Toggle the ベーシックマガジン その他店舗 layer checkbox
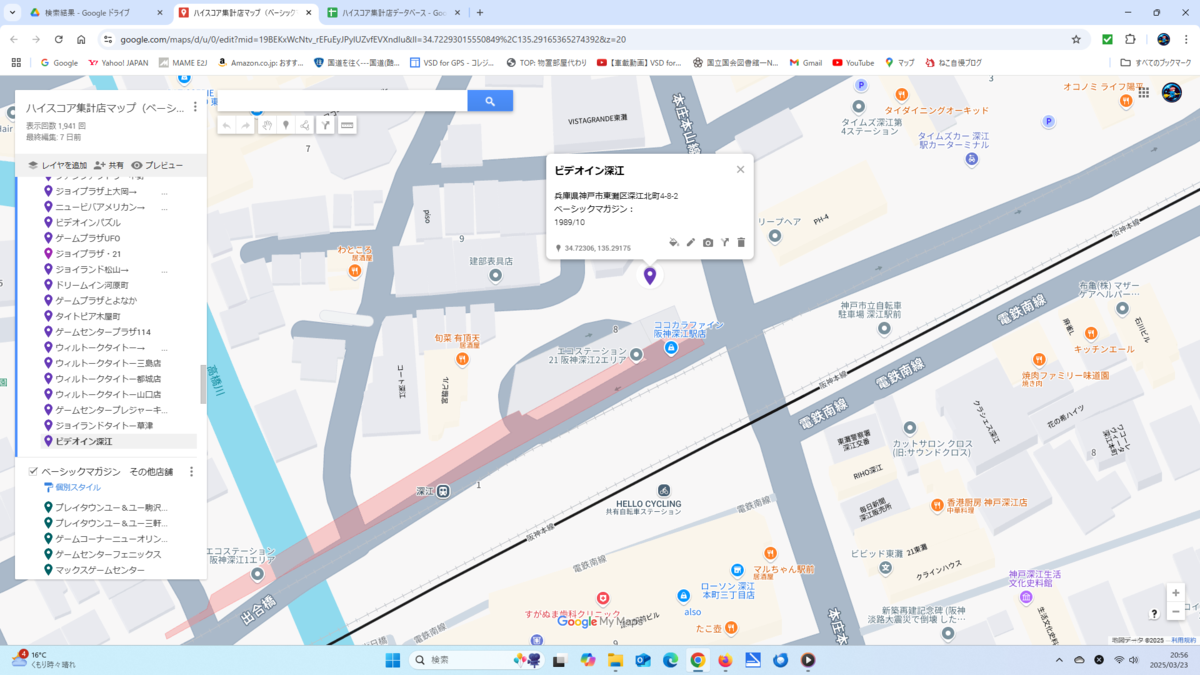Image resolution: width=1200 pixels, height=675 pixels. tap(33, 471)
